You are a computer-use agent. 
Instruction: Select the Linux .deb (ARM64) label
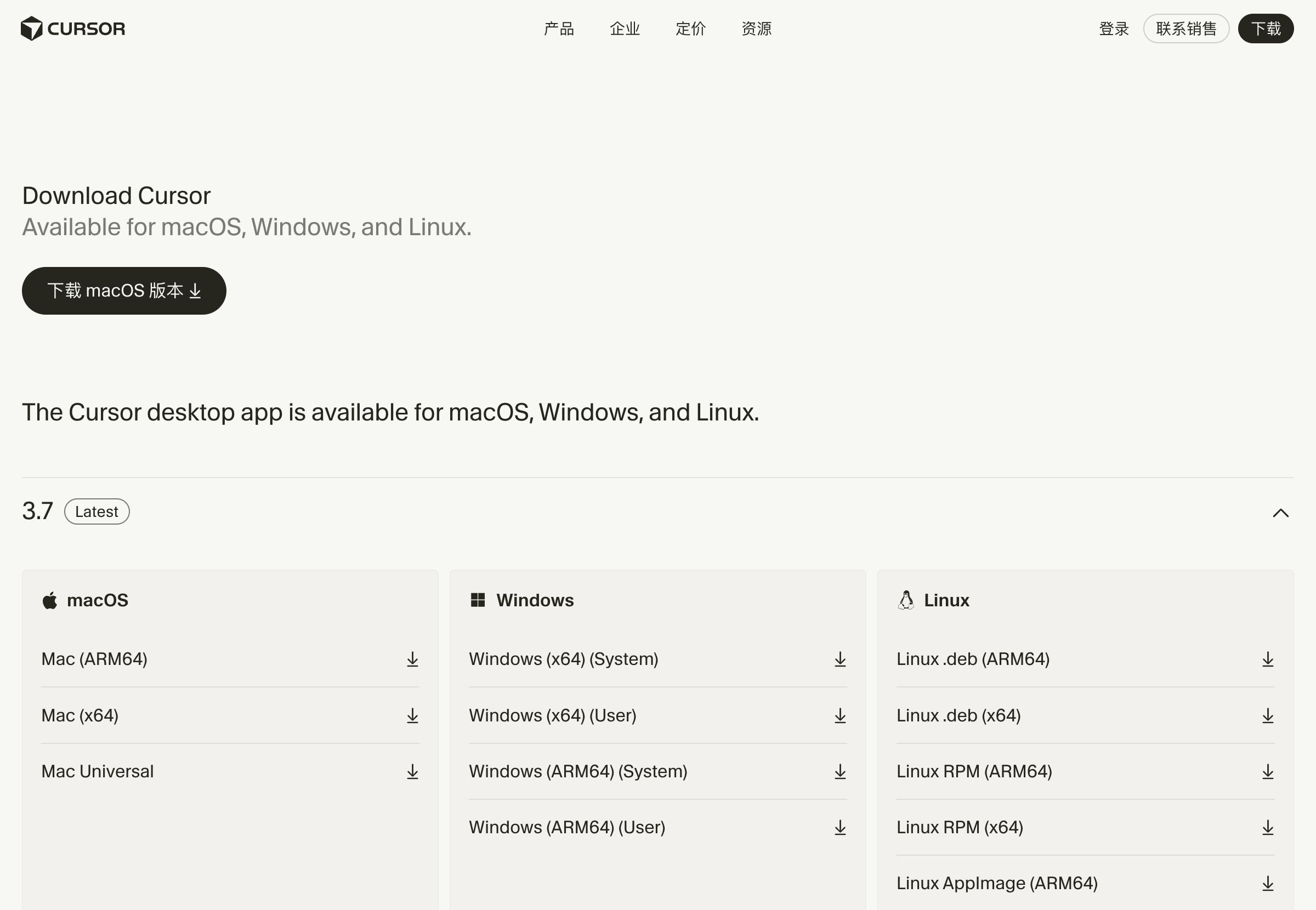pos(973,659)
